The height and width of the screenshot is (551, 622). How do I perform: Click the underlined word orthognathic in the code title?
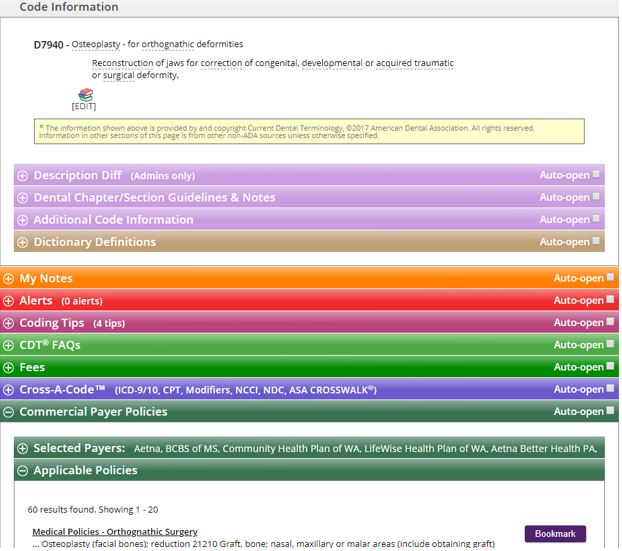pos(168,44)
